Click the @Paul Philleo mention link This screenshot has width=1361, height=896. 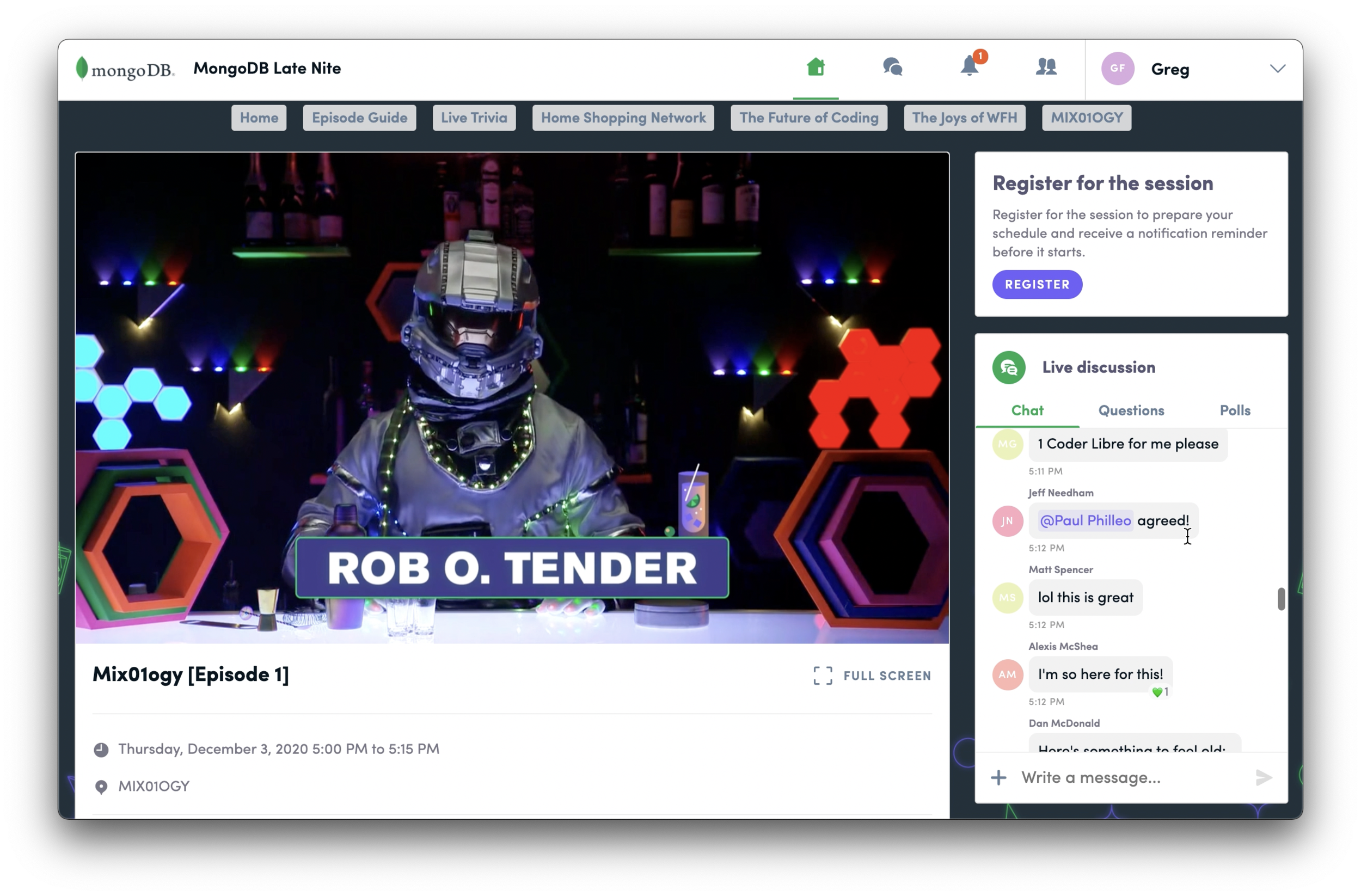click(x=1085, y=520)
